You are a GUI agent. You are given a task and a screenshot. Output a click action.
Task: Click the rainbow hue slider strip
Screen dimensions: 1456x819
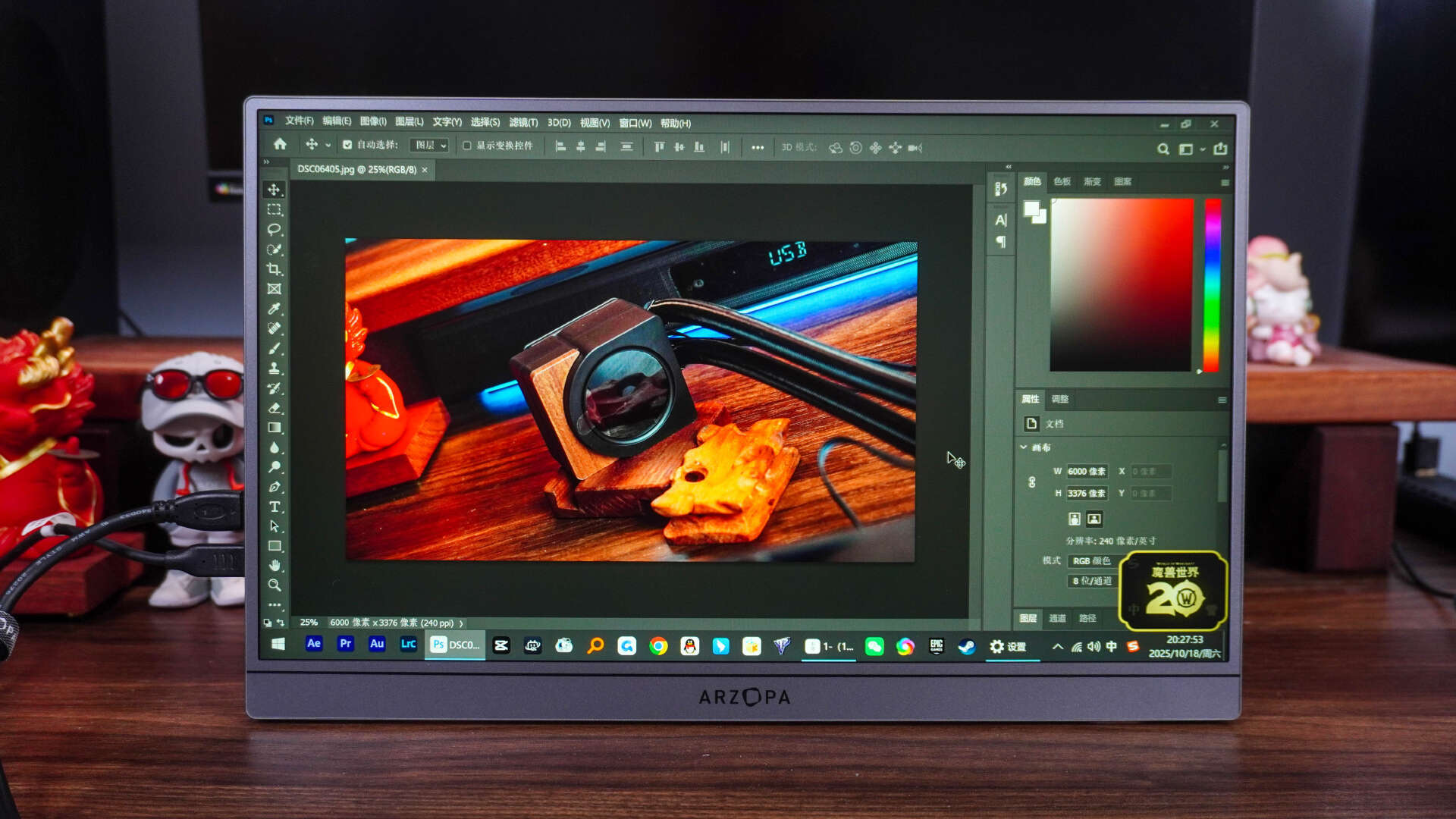(x=1212, y=284)
